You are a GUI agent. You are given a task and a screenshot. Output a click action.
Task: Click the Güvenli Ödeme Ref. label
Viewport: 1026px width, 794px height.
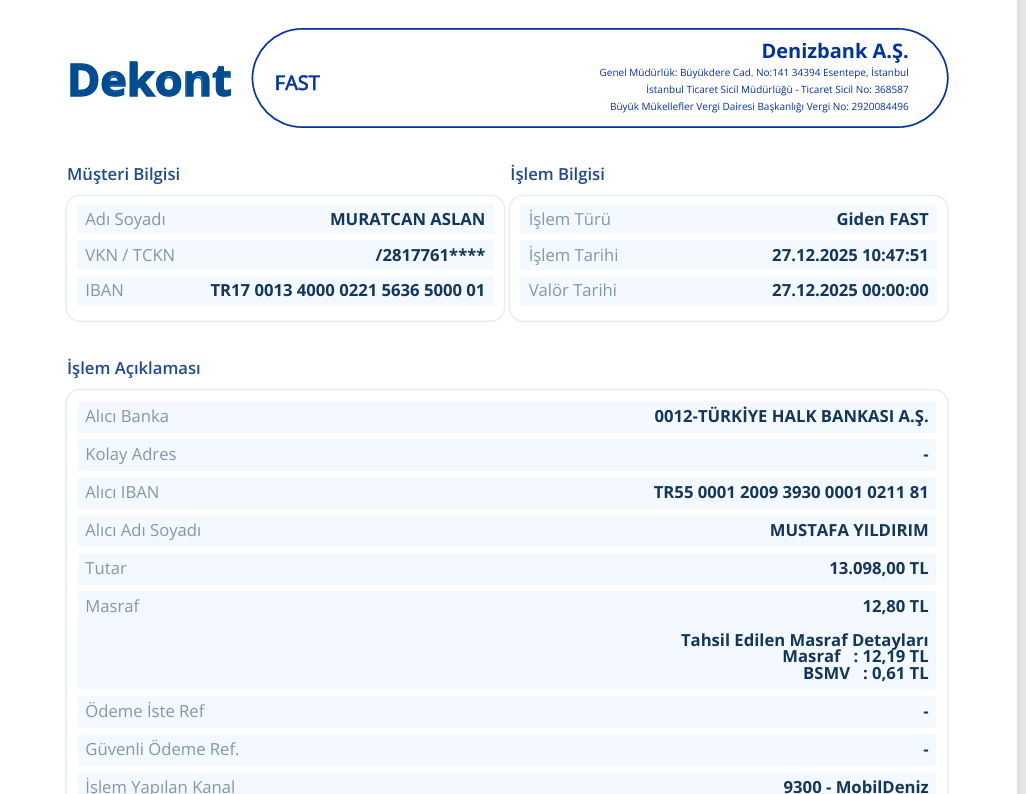pyautogui.click(x=162, y=749)
